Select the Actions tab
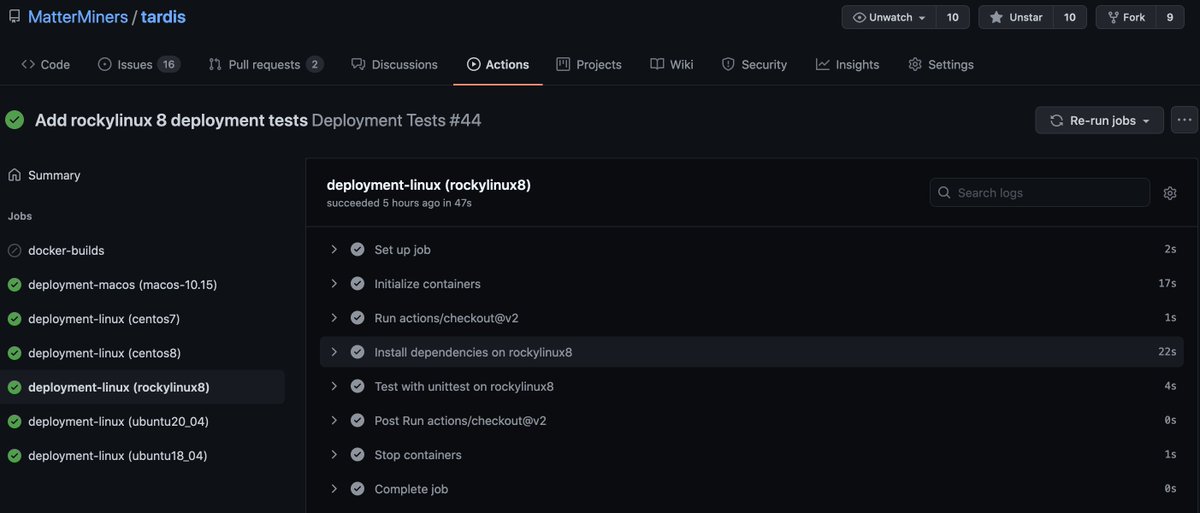The image size is (1200, 513). point(498,64)
